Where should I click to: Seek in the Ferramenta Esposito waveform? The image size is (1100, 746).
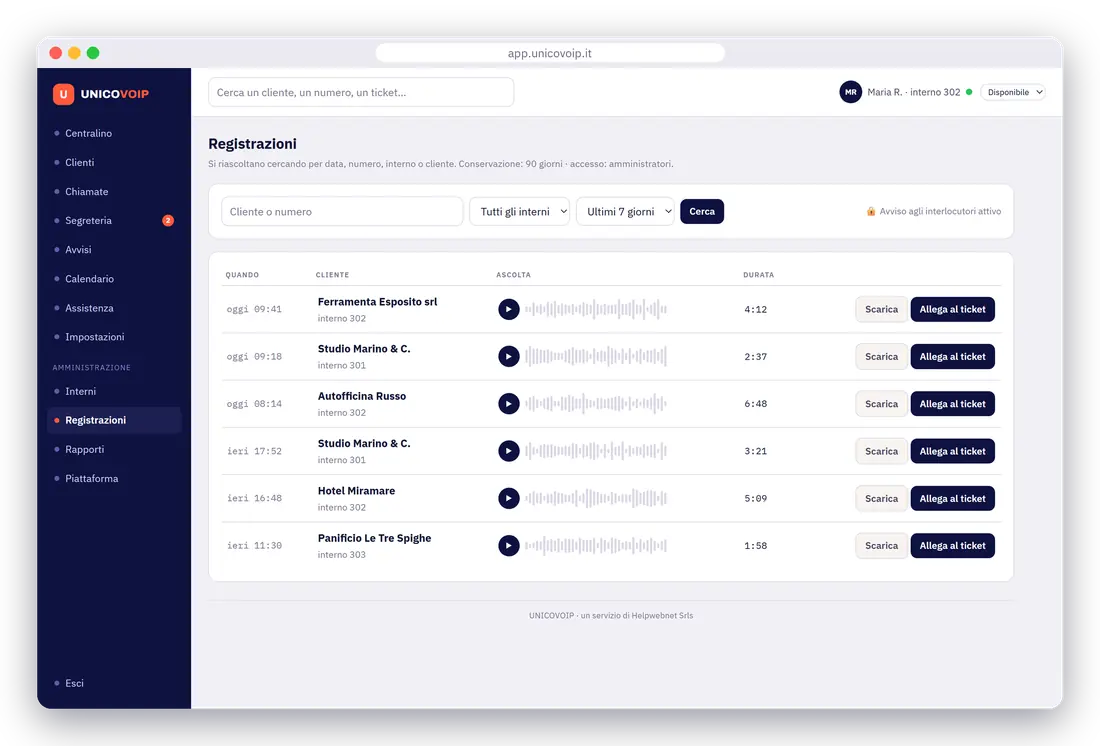[x=596, y=309]
